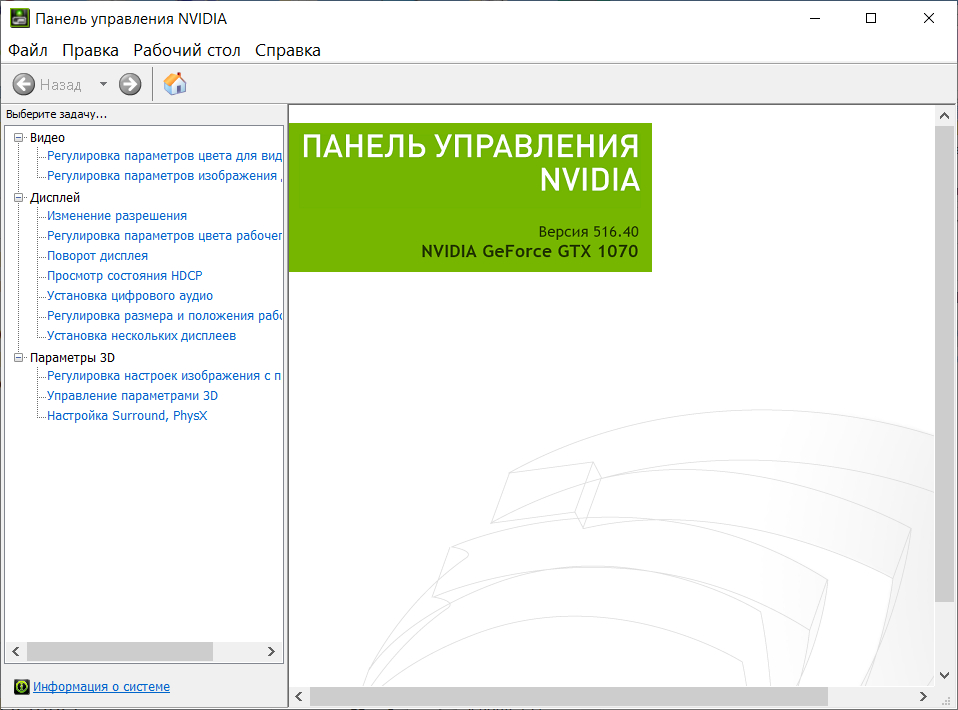958x710 pixels.
Task: Click task tree scroll right arrow
Action: pyautogui.click(x=271, y=651)
